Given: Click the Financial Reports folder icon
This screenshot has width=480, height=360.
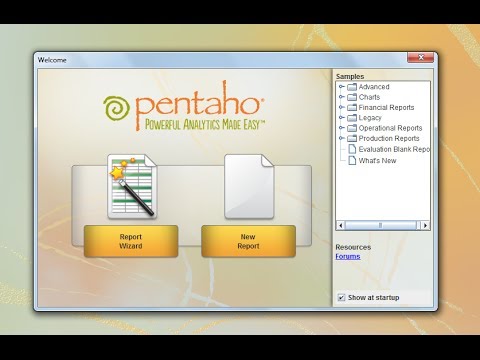Looking at the screenshot, I should point(352,108).
